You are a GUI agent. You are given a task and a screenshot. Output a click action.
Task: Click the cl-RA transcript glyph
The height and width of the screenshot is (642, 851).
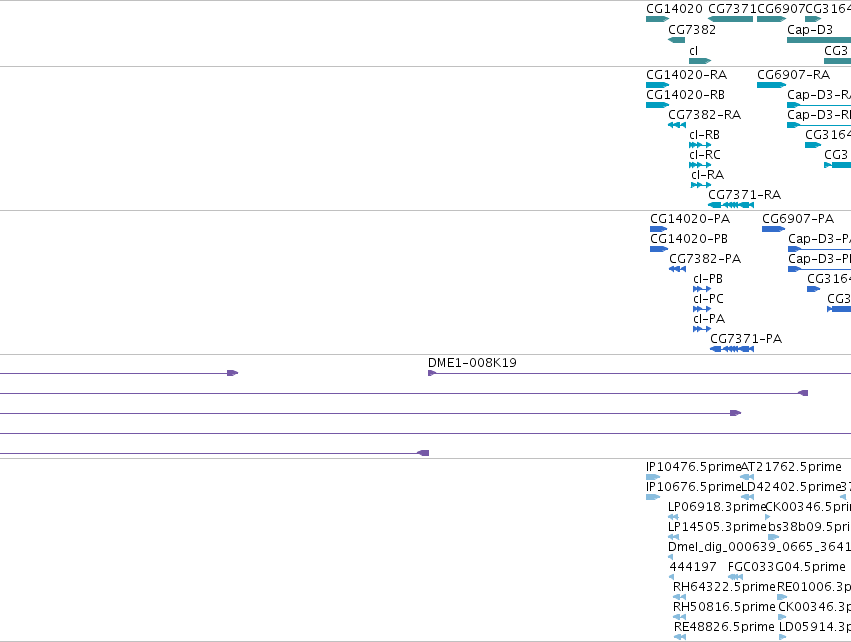pos(701,185)
